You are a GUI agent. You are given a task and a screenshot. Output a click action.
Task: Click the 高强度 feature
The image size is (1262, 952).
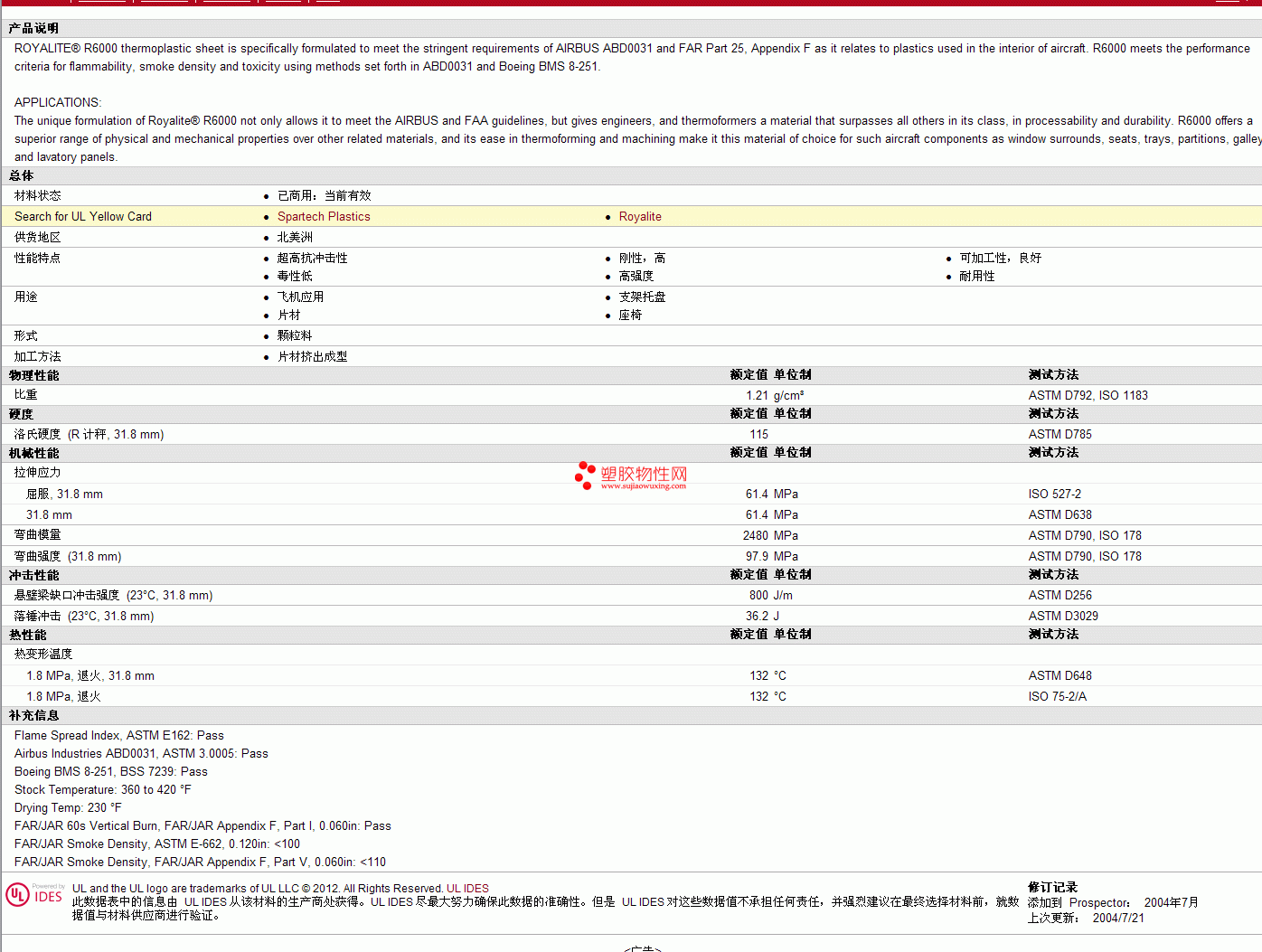[636, 277]
